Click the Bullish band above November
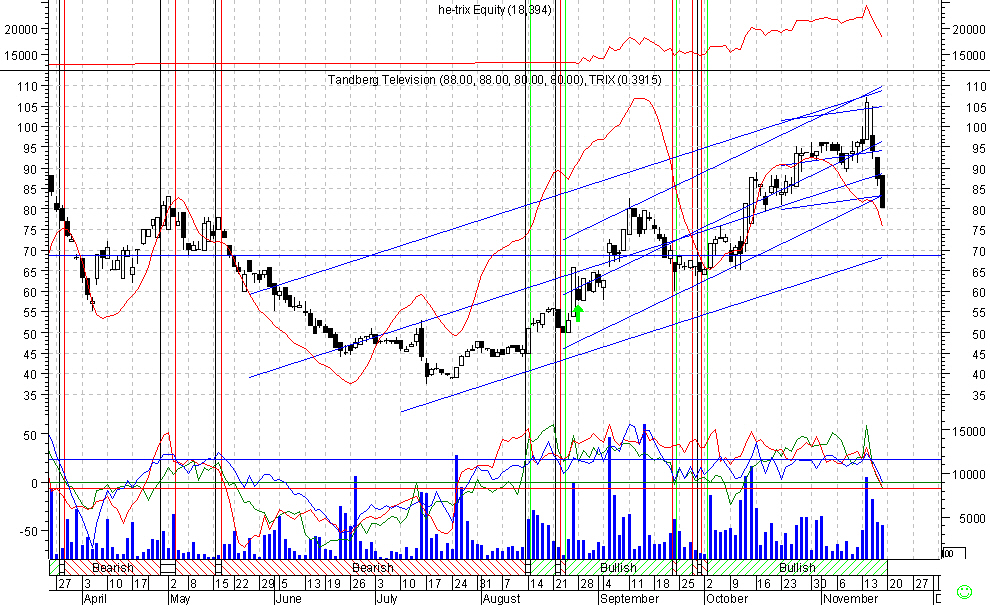The height and width of the screenshot is (605, 990). (x=797, y=567)
